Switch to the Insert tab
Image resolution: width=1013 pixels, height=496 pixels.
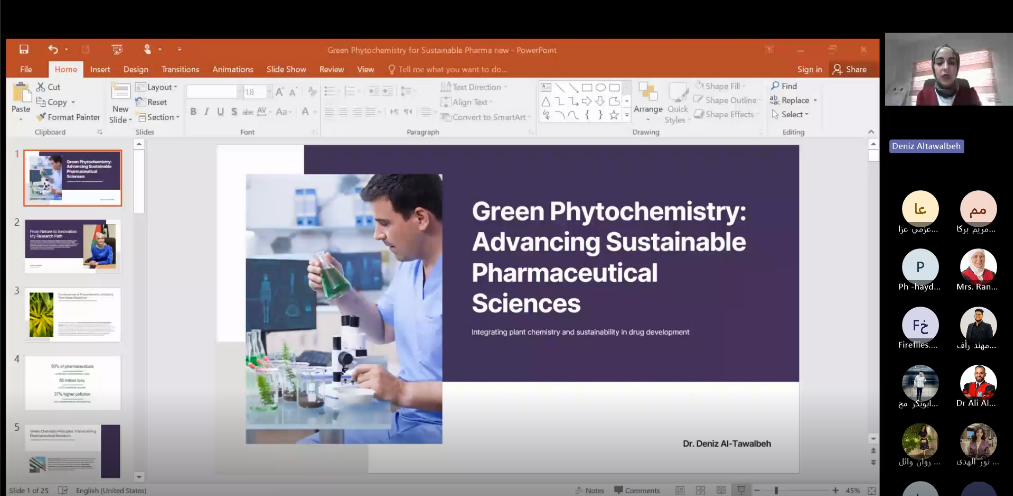pyautogui.click(x=100, y=69)
